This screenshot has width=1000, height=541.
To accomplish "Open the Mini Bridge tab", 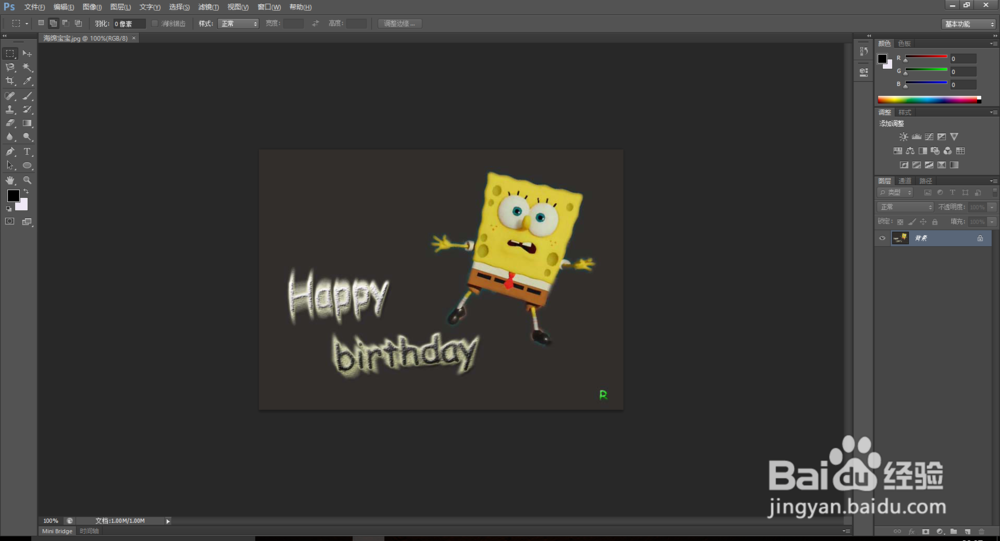I will coord(57,531).
